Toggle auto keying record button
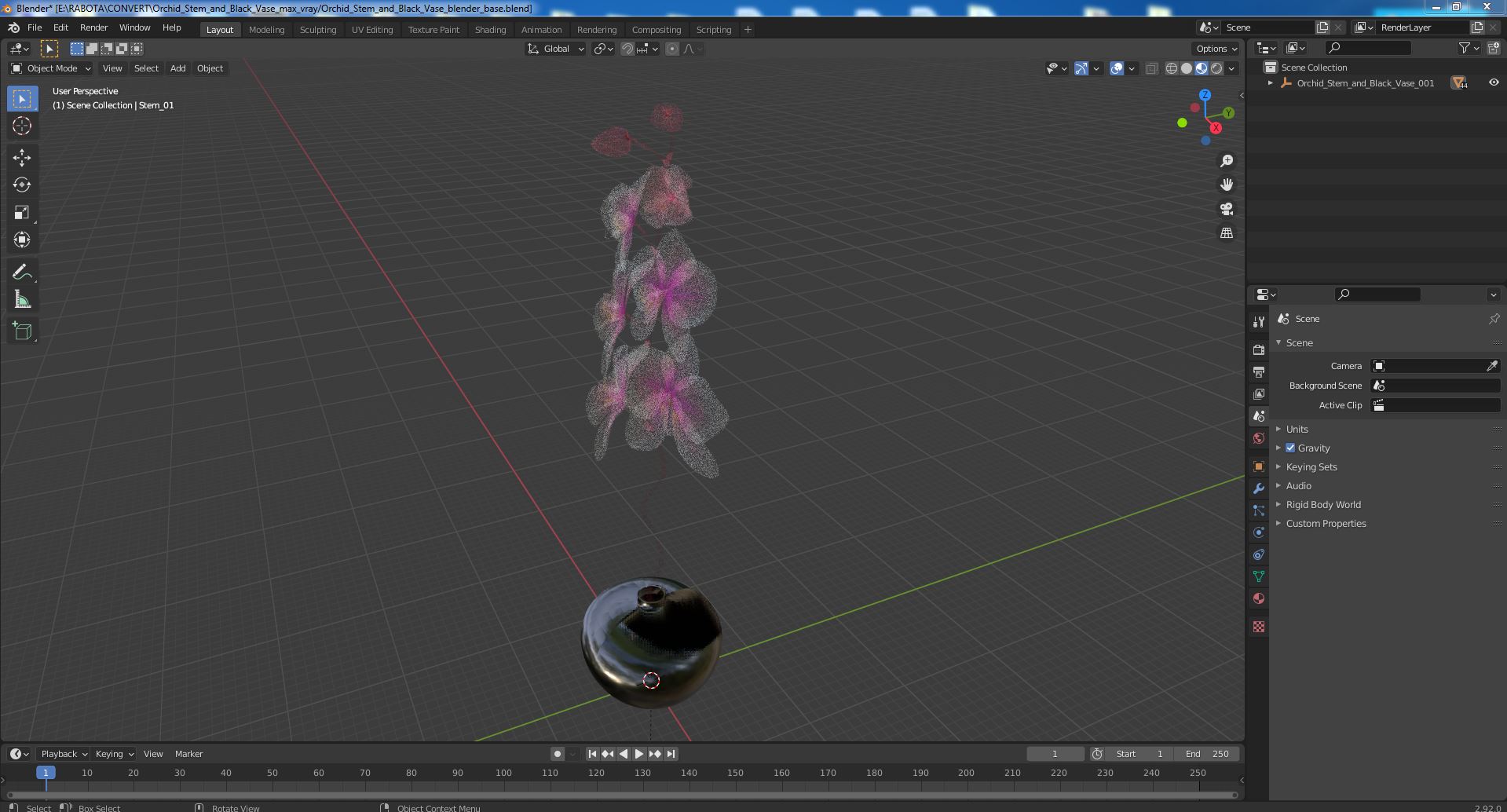 click(558, 754)
